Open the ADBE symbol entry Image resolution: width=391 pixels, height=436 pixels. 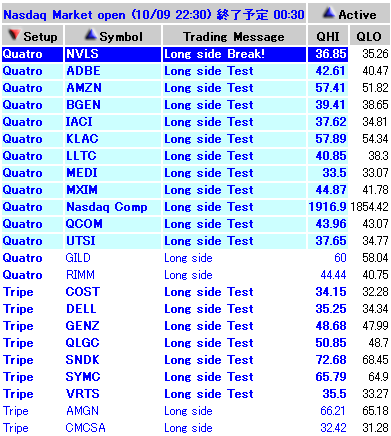click(83, 71)
